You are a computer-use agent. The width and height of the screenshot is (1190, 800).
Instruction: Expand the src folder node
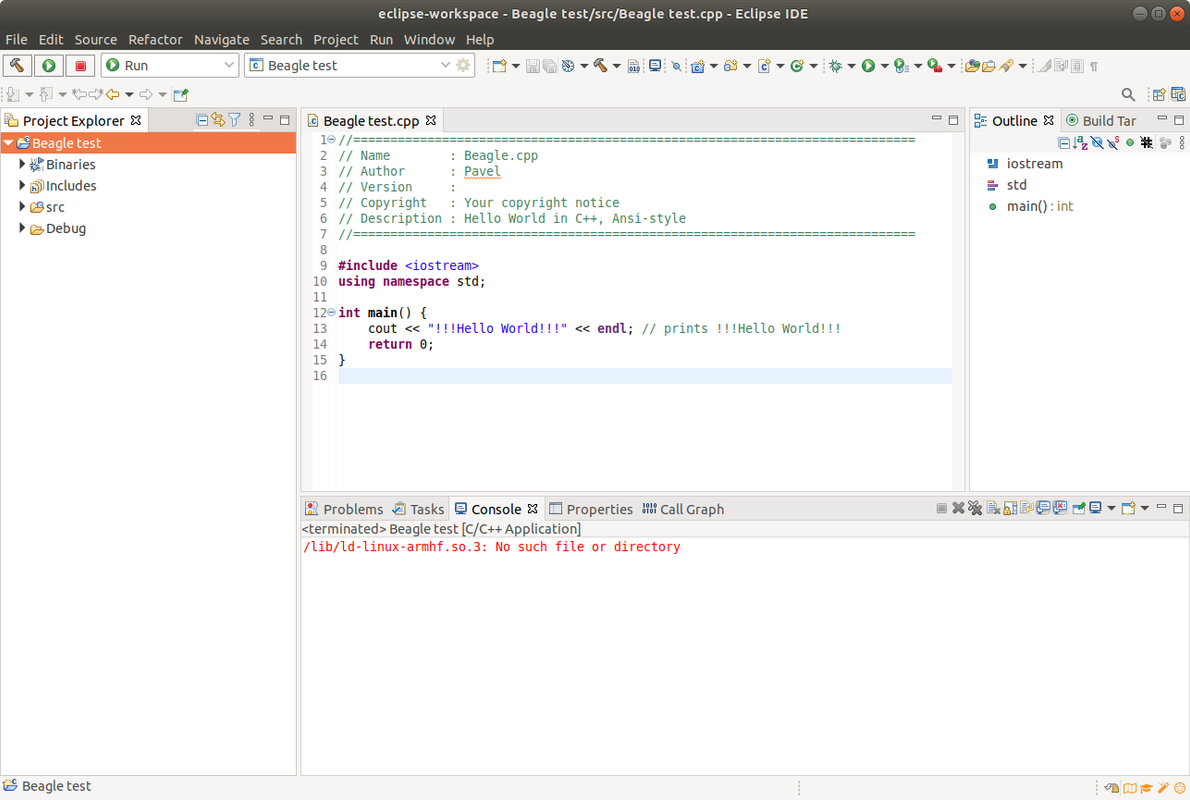[x=22, y=206]
